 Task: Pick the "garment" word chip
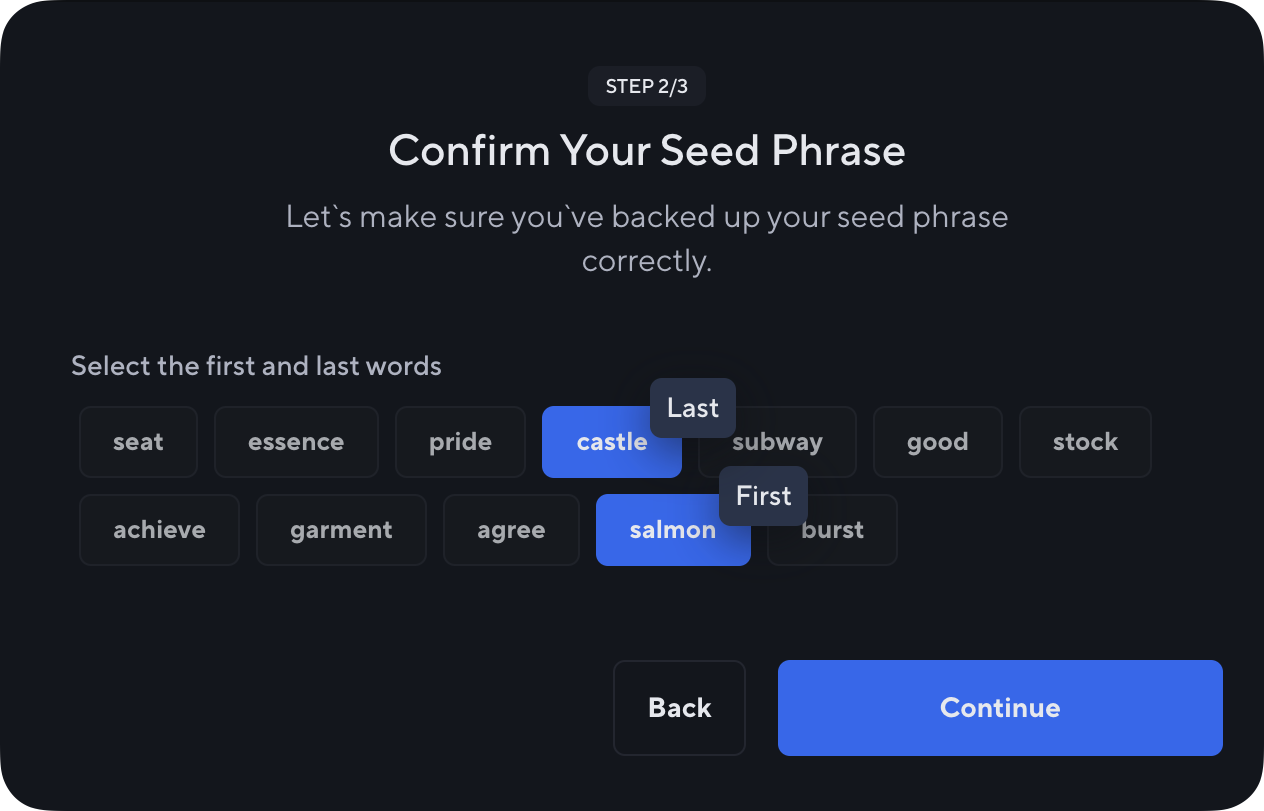341,530
